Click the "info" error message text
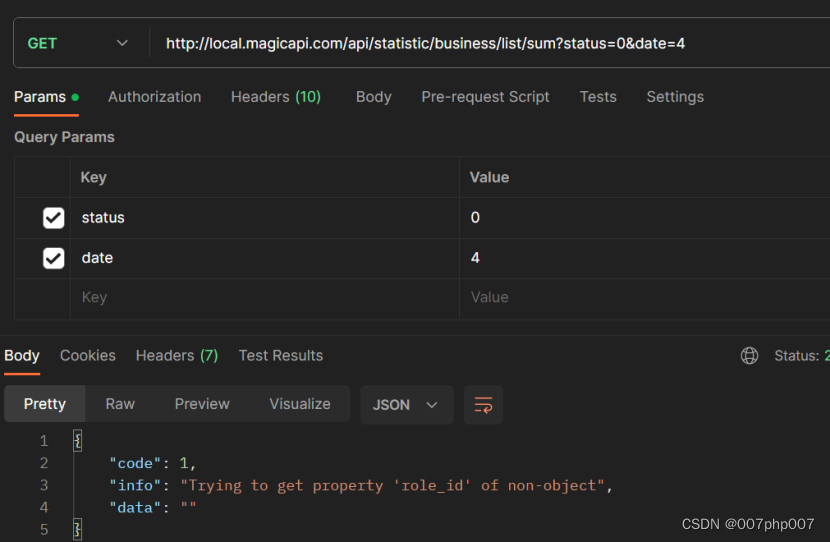 click(x=393, y=485)
